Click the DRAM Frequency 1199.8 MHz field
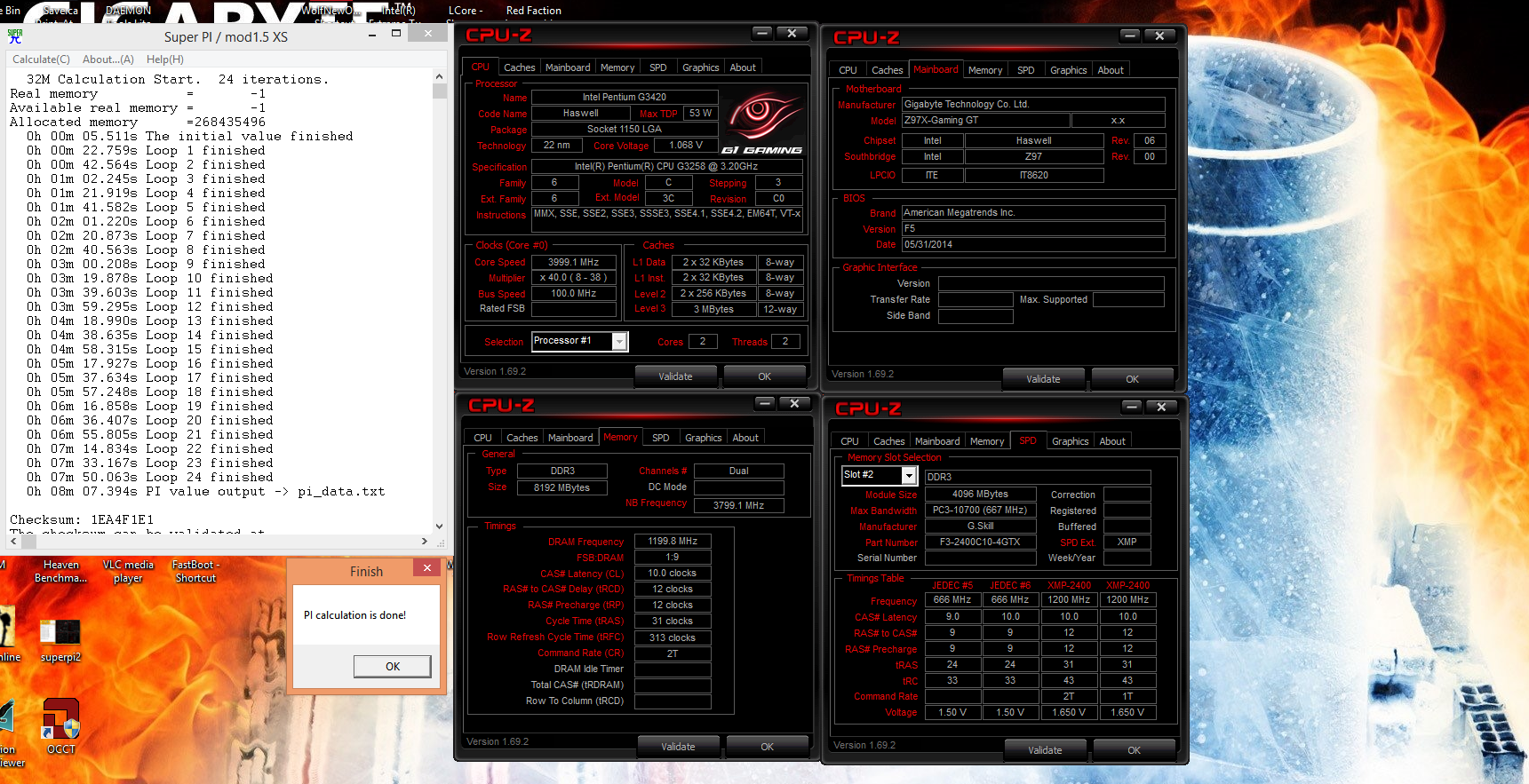Viewport: 1529px width, 784px height. click(x=673, y=542)
